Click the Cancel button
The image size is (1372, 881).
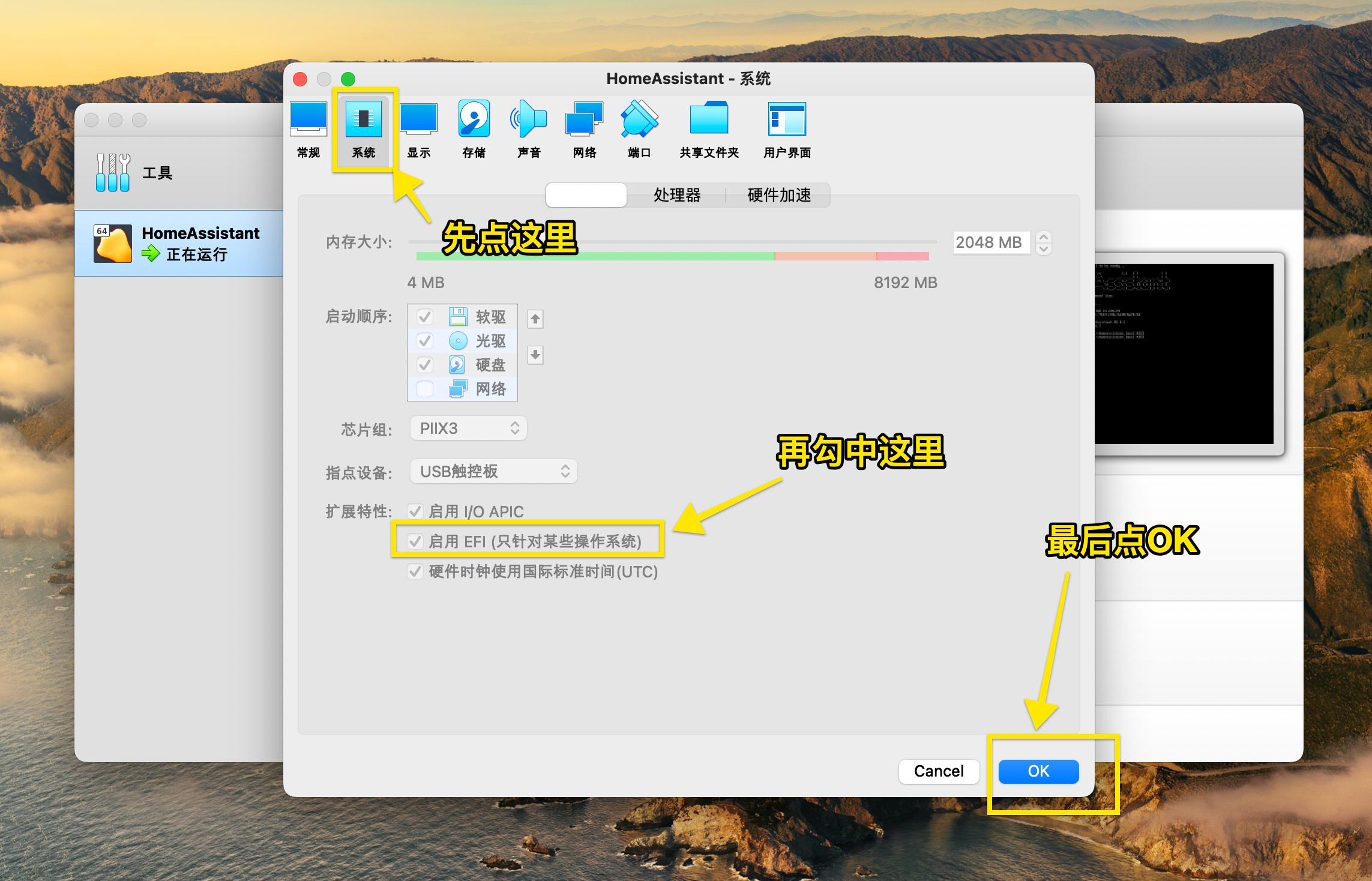coord(939,771)
